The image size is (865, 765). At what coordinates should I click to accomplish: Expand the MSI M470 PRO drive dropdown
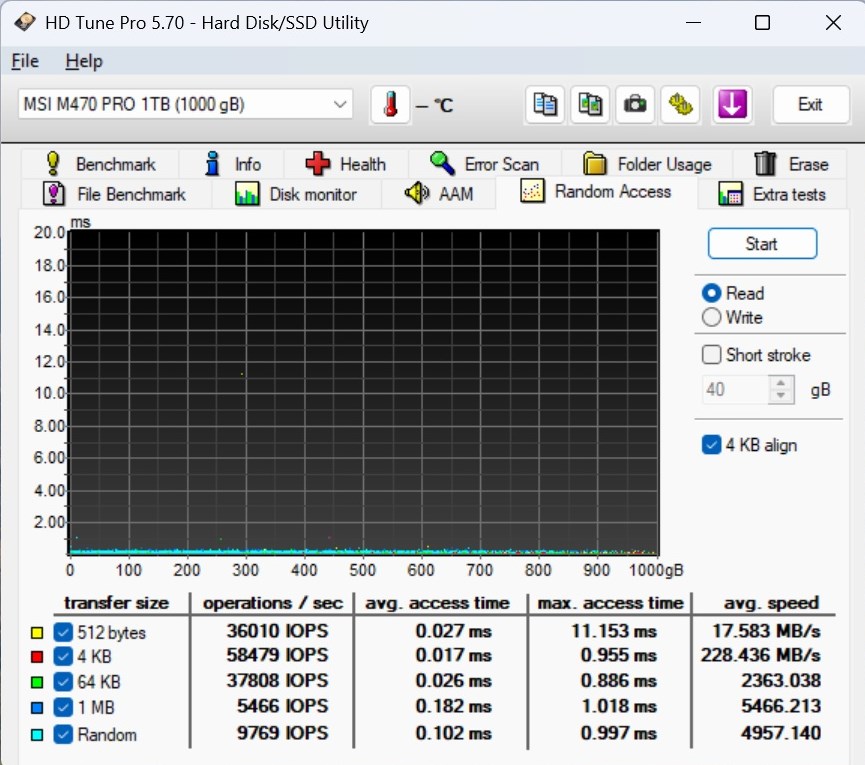340,104
